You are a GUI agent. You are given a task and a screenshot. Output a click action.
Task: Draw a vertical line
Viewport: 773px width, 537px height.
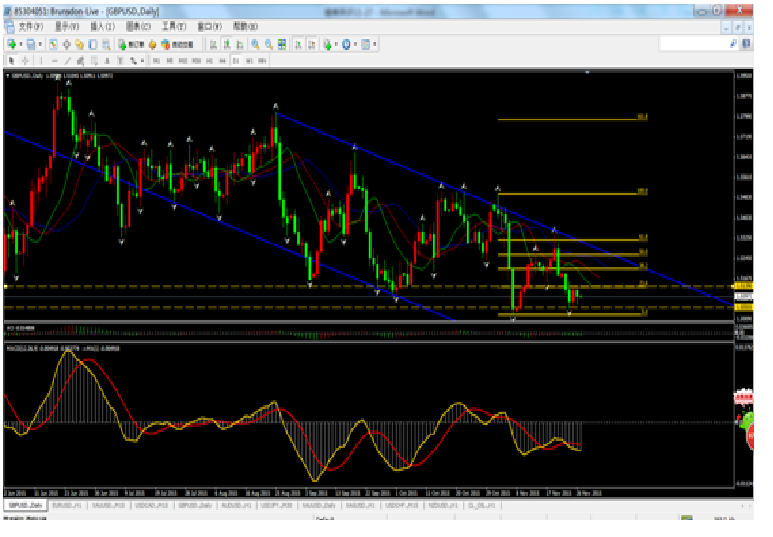tap(41, 61)
